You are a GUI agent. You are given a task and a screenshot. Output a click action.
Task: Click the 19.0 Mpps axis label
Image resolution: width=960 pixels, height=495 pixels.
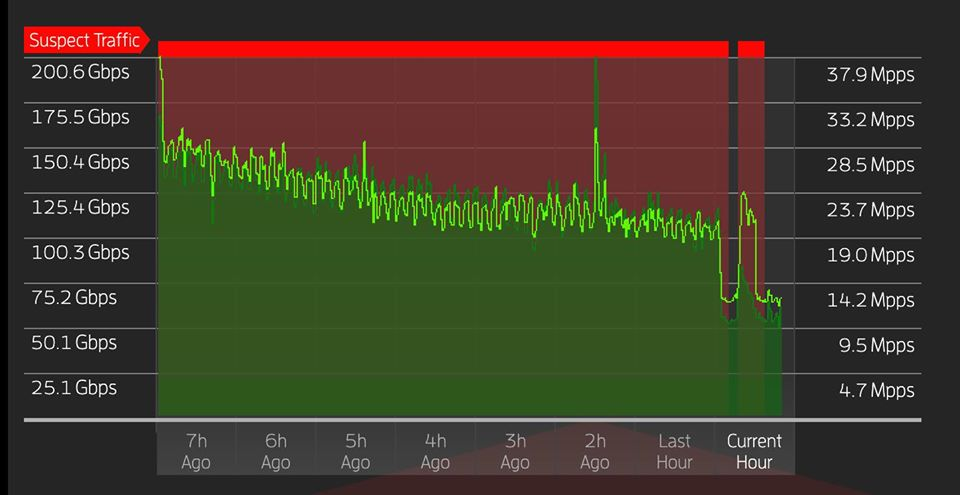(x=870, y=255)
